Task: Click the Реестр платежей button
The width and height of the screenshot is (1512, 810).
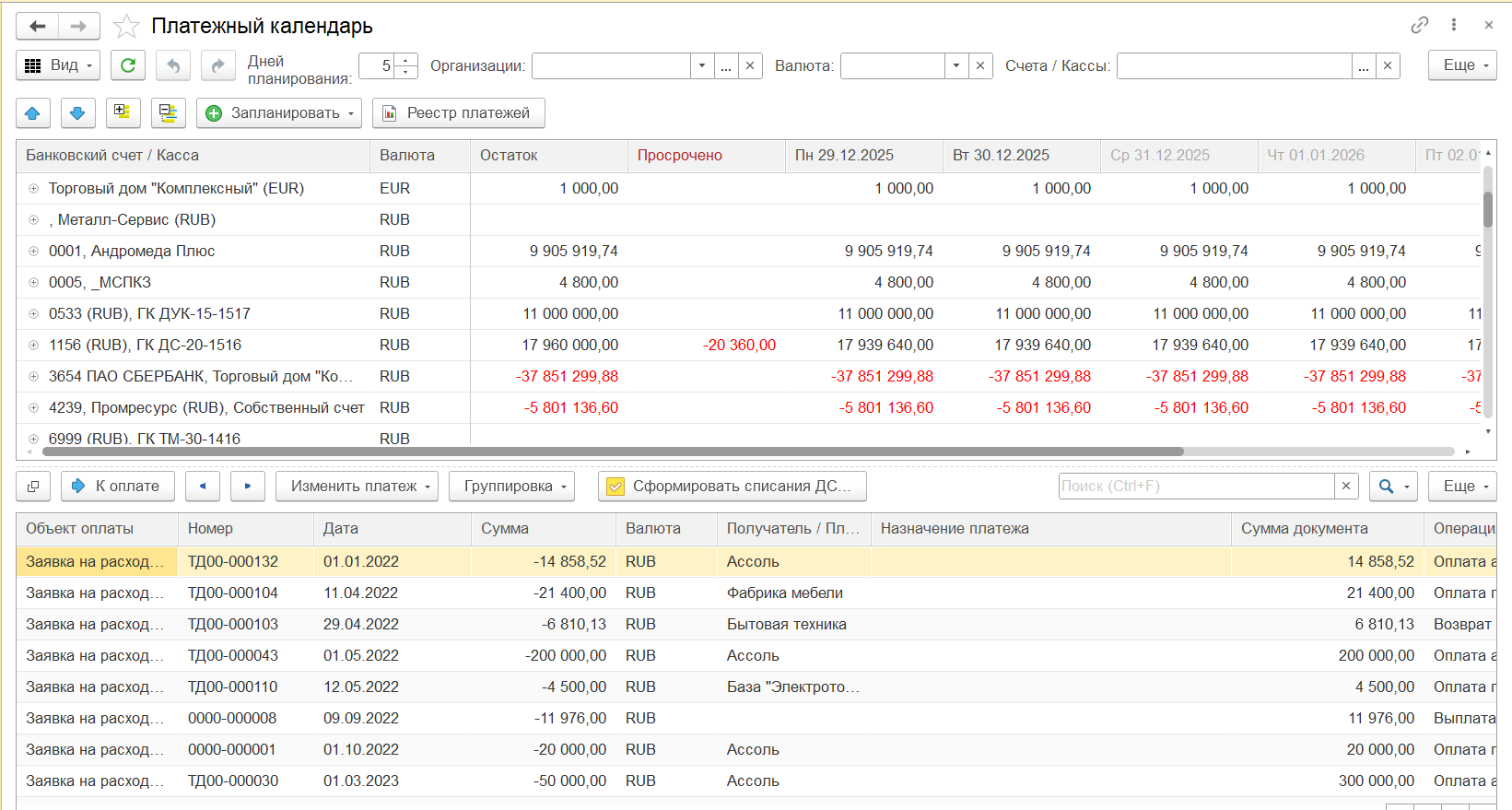Action: click(x=458, y=113)
